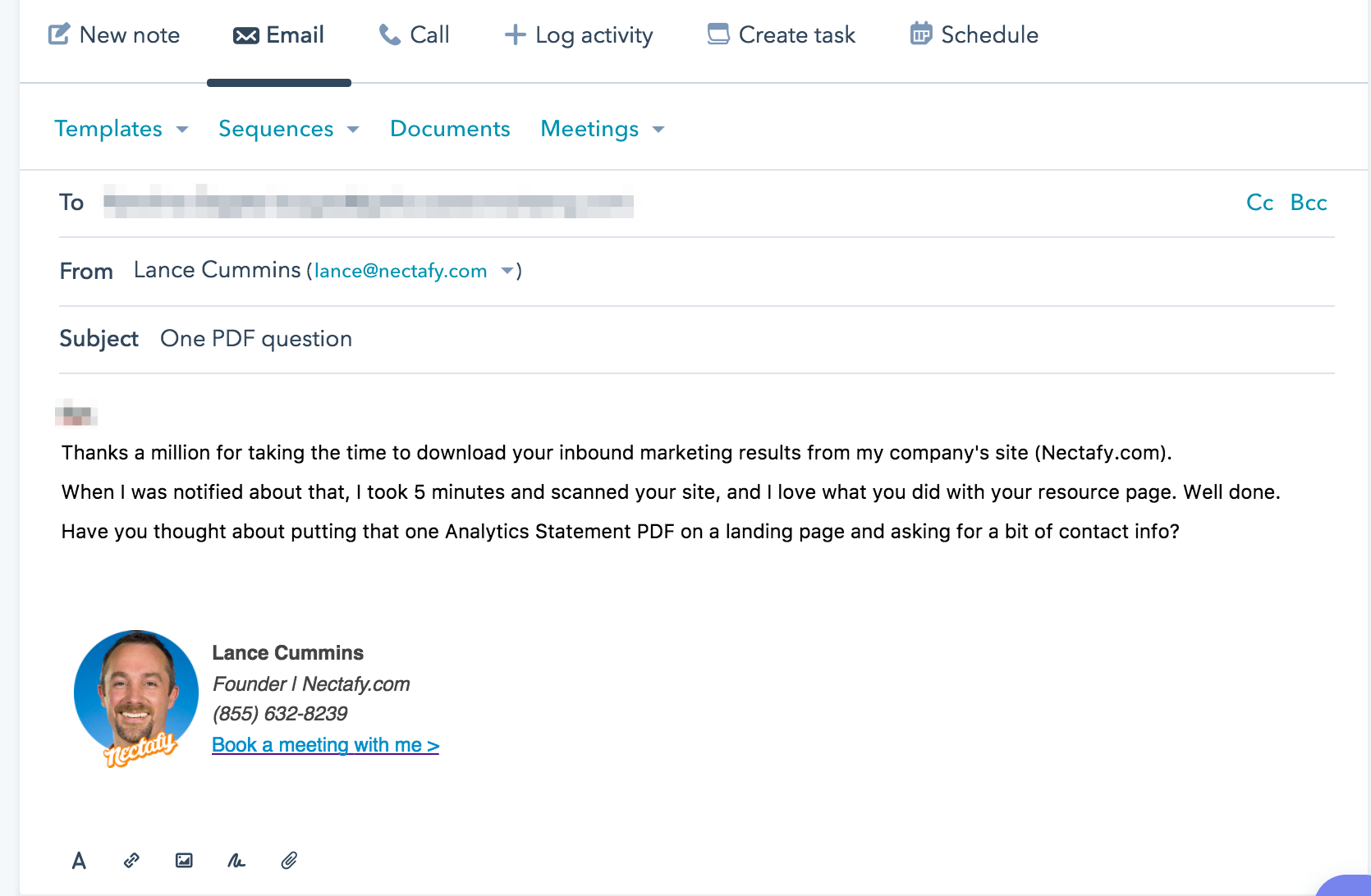1371x896 pixels.
Task: Click the 'Have you thought about' sentence
Action: tap(621, 532)
